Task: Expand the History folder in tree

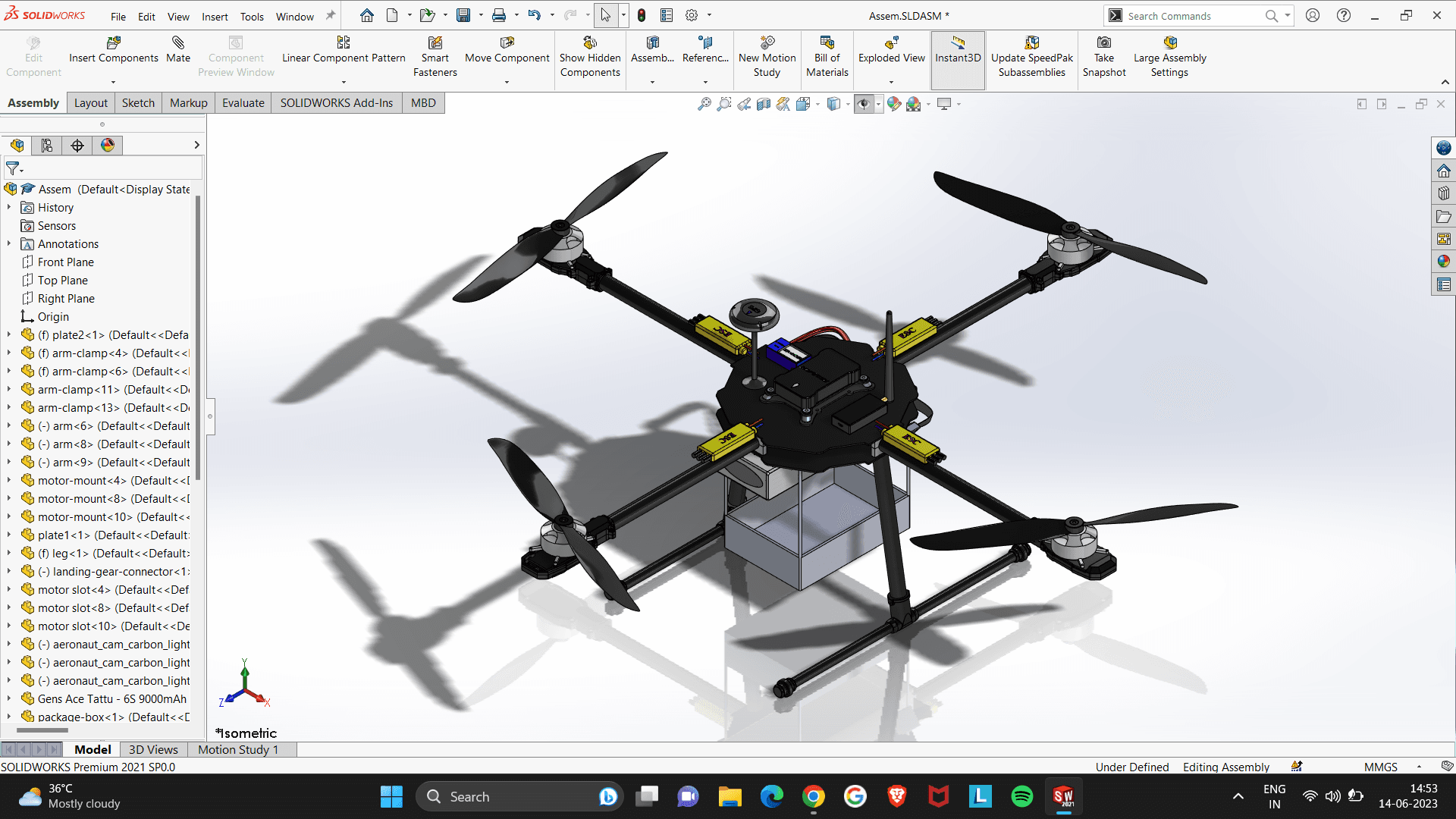Action: 9,207
